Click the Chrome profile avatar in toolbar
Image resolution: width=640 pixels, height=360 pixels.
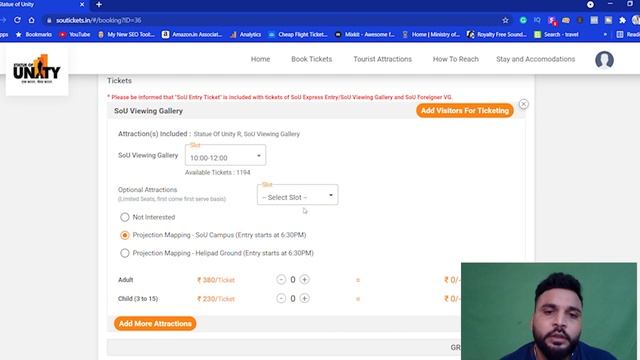coord(636,20)
